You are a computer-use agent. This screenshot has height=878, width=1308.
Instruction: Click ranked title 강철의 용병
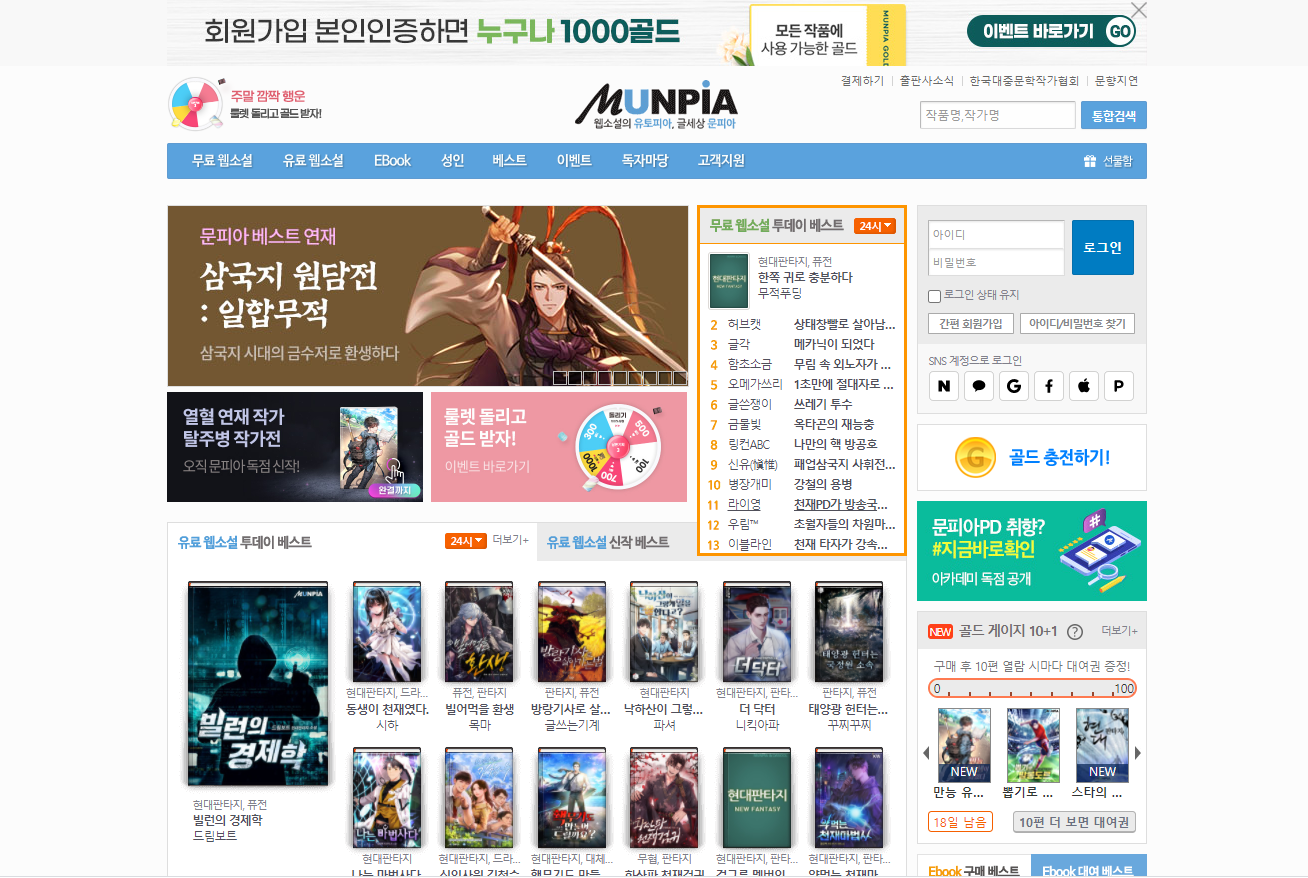[823, 484]
